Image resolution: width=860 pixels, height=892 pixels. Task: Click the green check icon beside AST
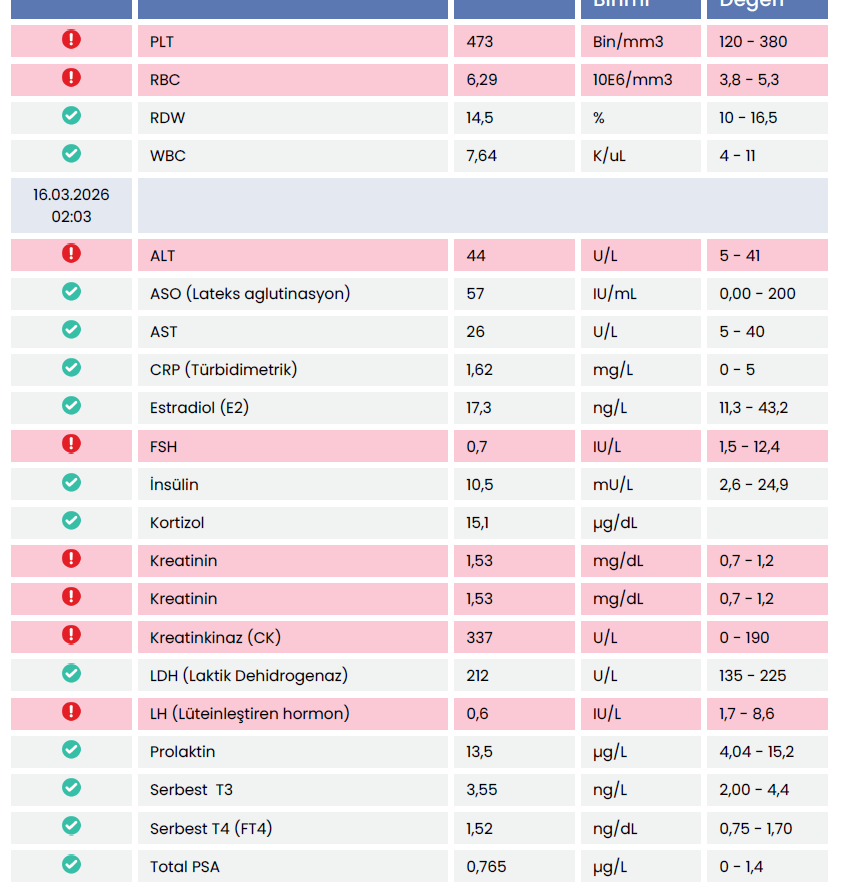[71, 330]
